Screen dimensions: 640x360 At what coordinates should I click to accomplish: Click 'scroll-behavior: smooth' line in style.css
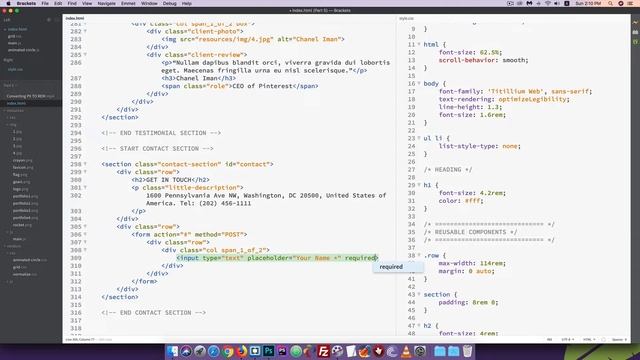click(483, 60)
